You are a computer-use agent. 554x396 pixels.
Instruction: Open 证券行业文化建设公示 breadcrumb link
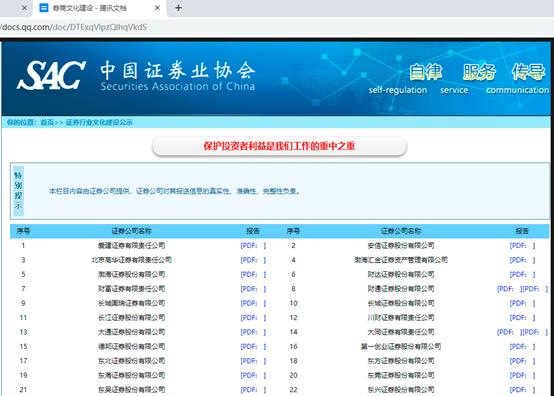[99, 123]
